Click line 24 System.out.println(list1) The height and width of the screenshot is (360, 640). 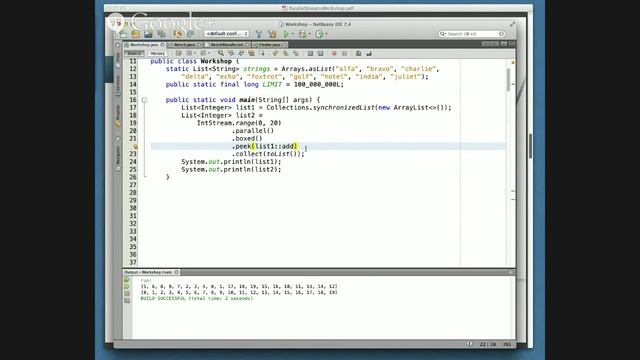(x=231, y=162)
